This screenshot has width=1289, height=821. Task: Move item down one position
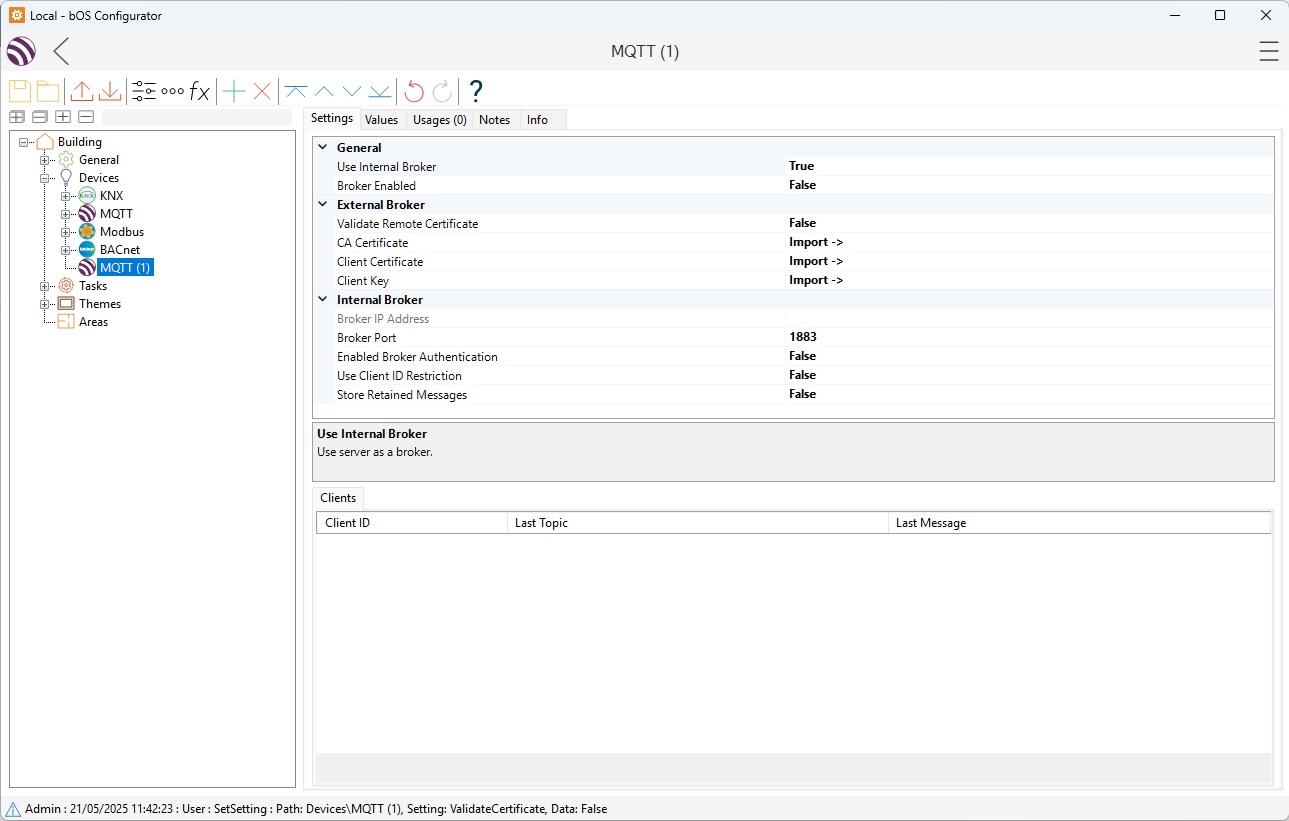352,91
